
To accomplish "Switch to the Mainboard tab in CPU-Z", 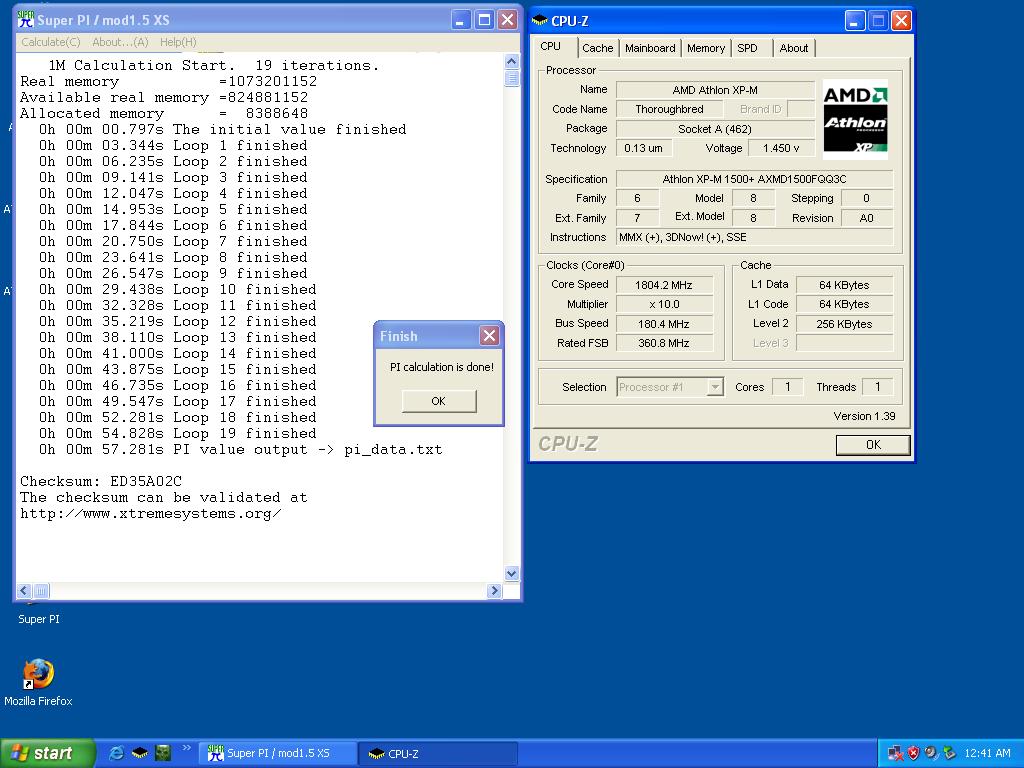I will click(x=650, y=48).
